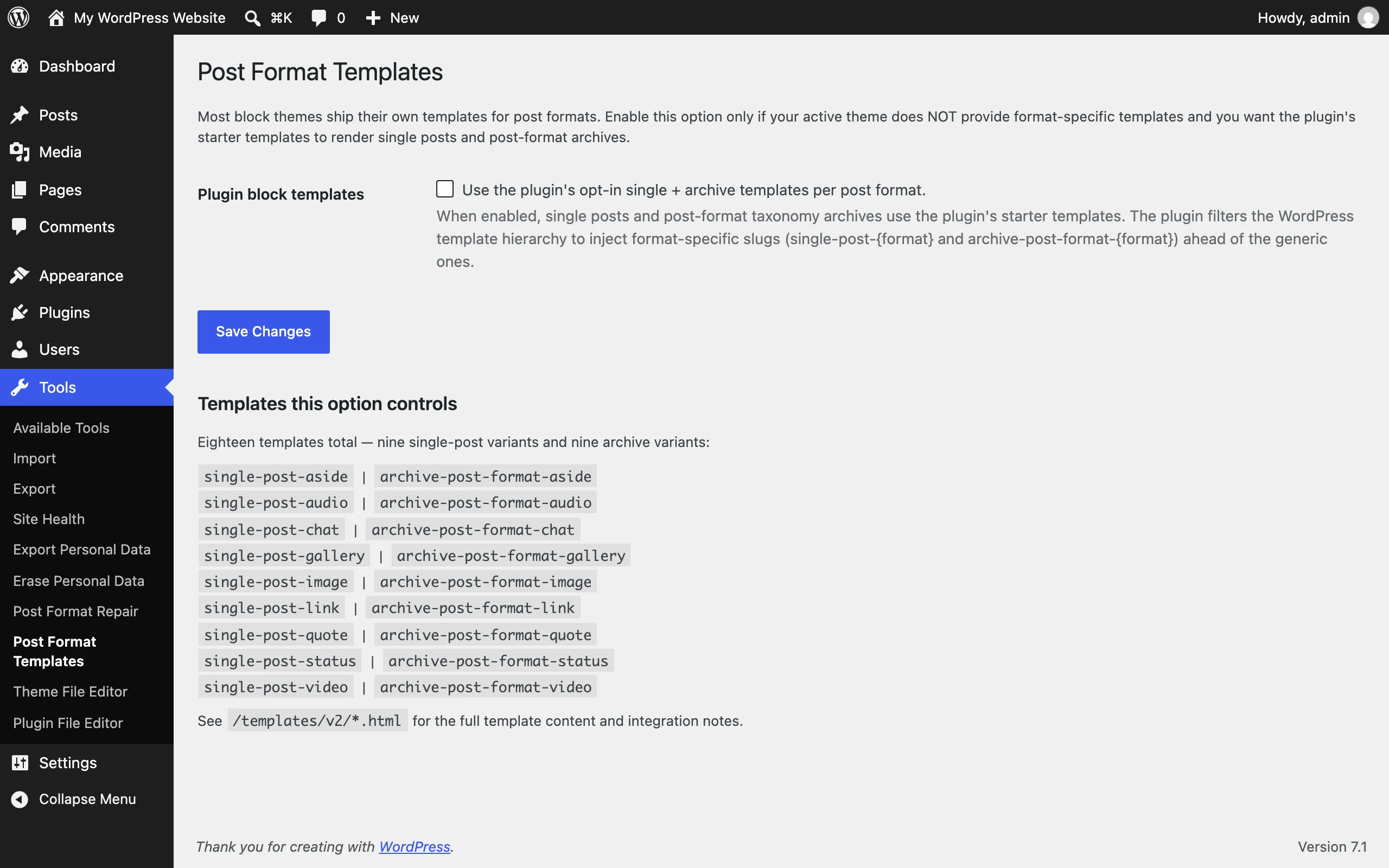Click the Plugins plug icon
The image size is (1389, 868).
click(20, 312)
